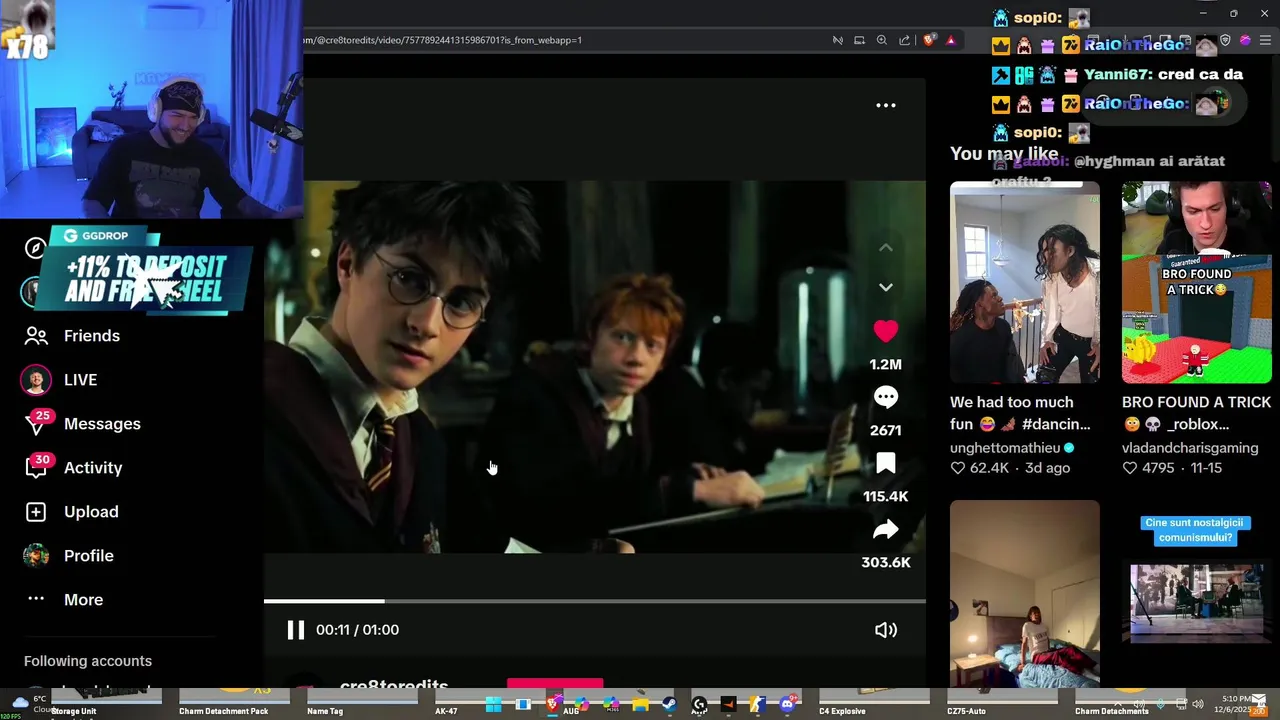Click the 'Following accounts' heading

pyautogui.click(x=88, y=661)
